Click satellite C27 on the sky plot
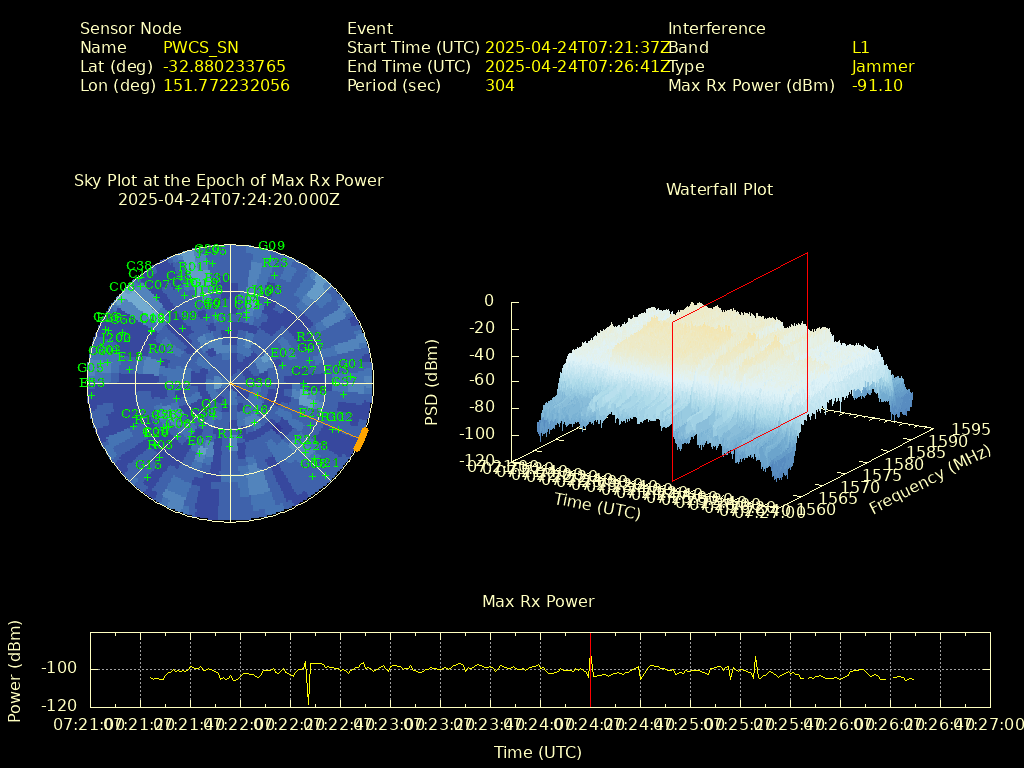Screen dimensions: 1024x768 tap(304, 371)
